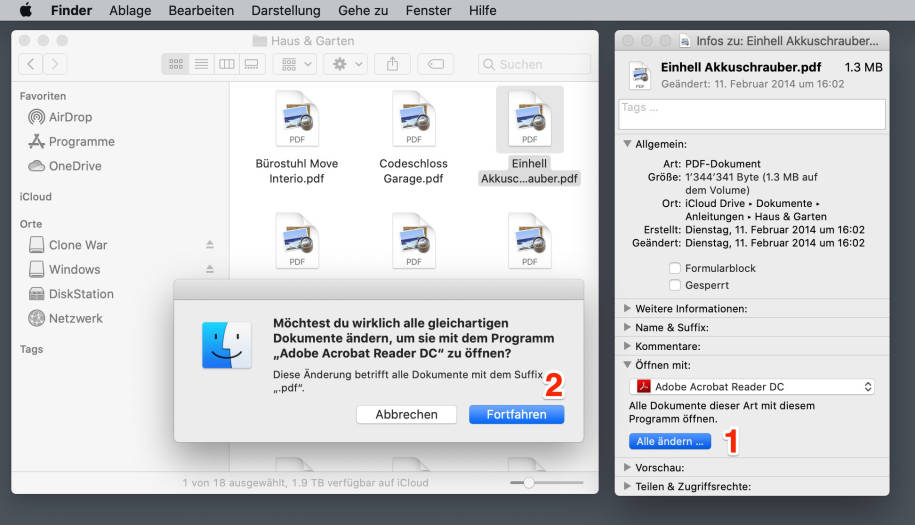Open the action gear menu
Image resolution: width=915 pixels, height=525 pixels.
(x=347, y=64)
